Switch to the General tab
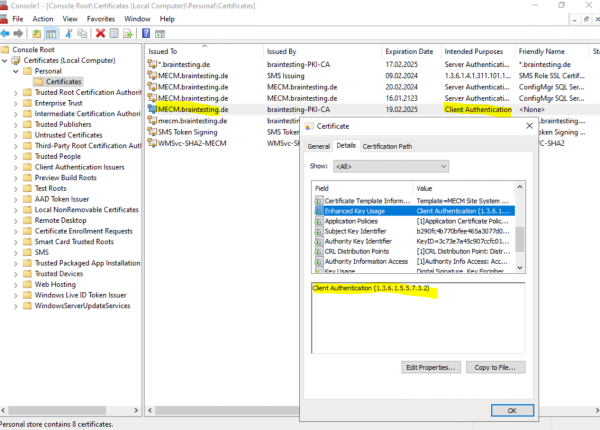This screenshot has width=600, height=430. (318, 146)
